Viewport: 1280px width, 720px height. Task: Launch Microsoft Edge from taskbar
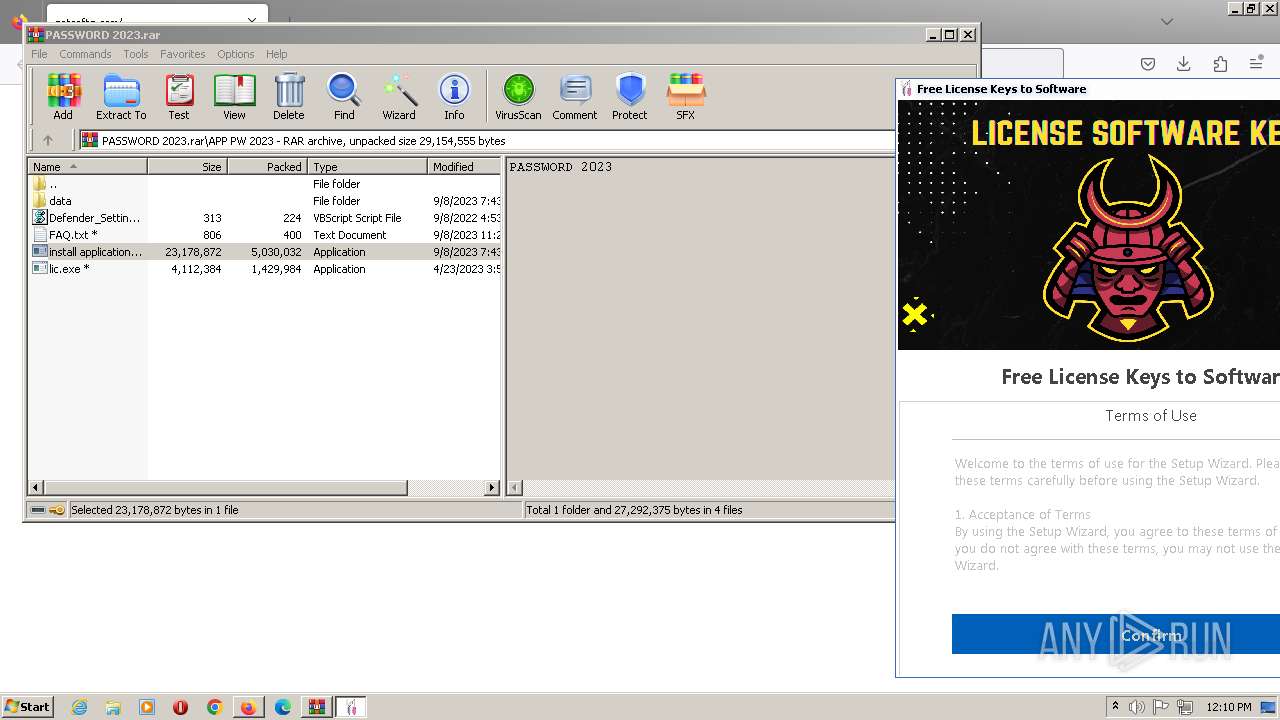pos(283,707)
